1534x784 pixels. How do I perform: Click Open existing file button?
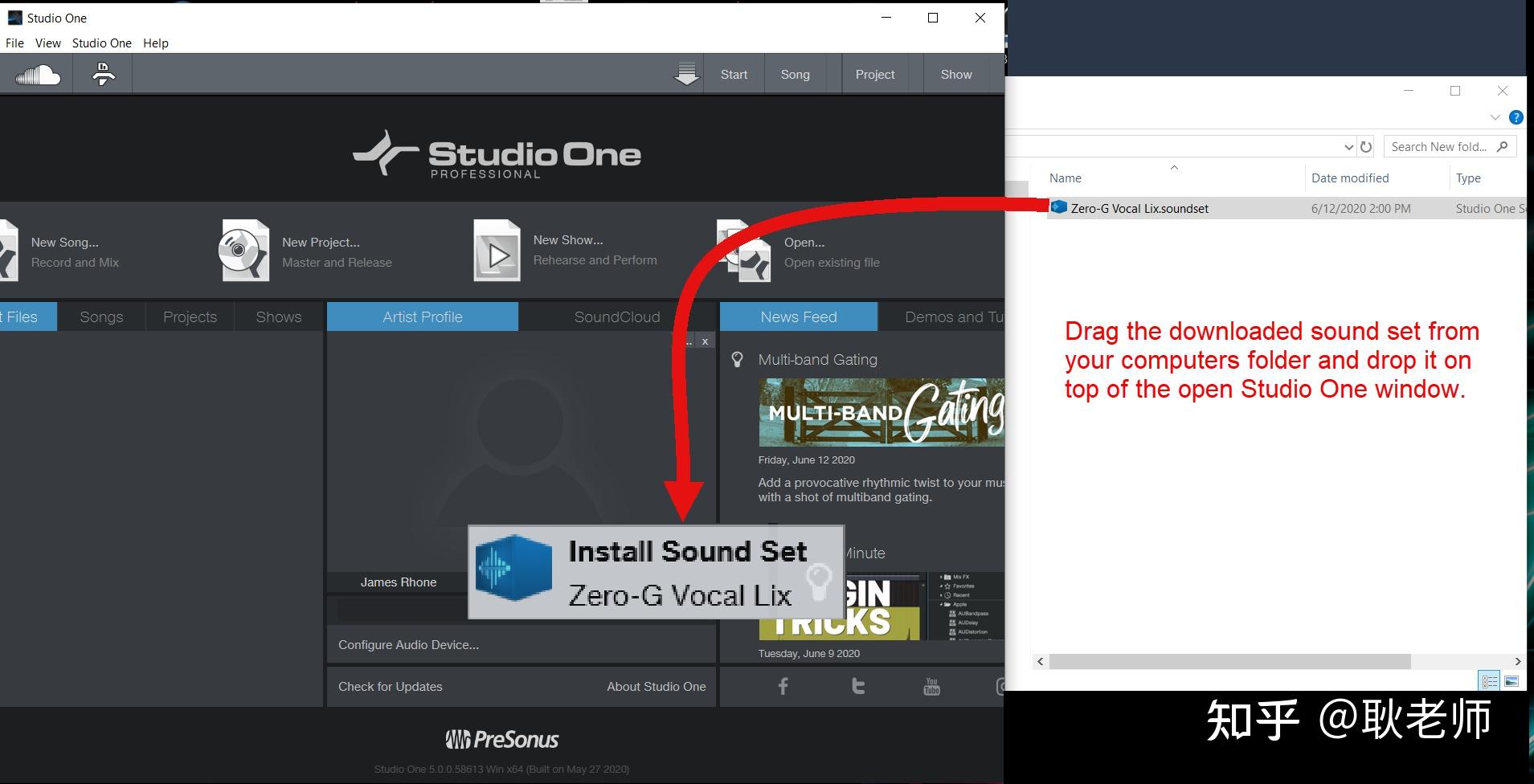tap(832, 252)
